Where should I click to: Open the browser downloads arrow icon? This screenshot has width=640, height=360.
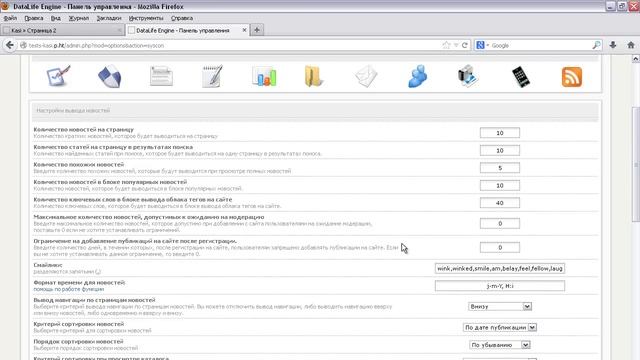click(613, 45)
